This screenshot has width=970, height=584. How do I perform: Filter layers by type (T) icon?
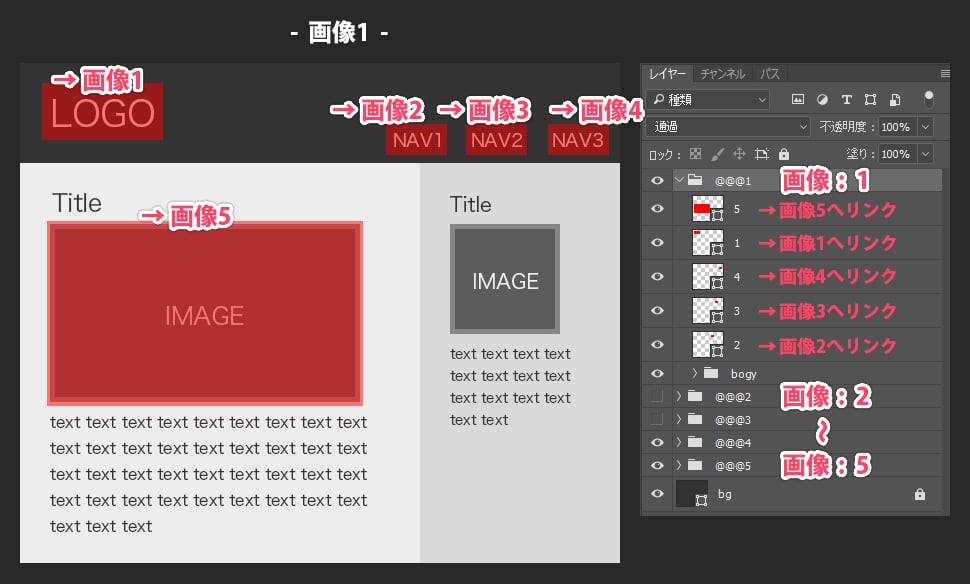(847, 100)
